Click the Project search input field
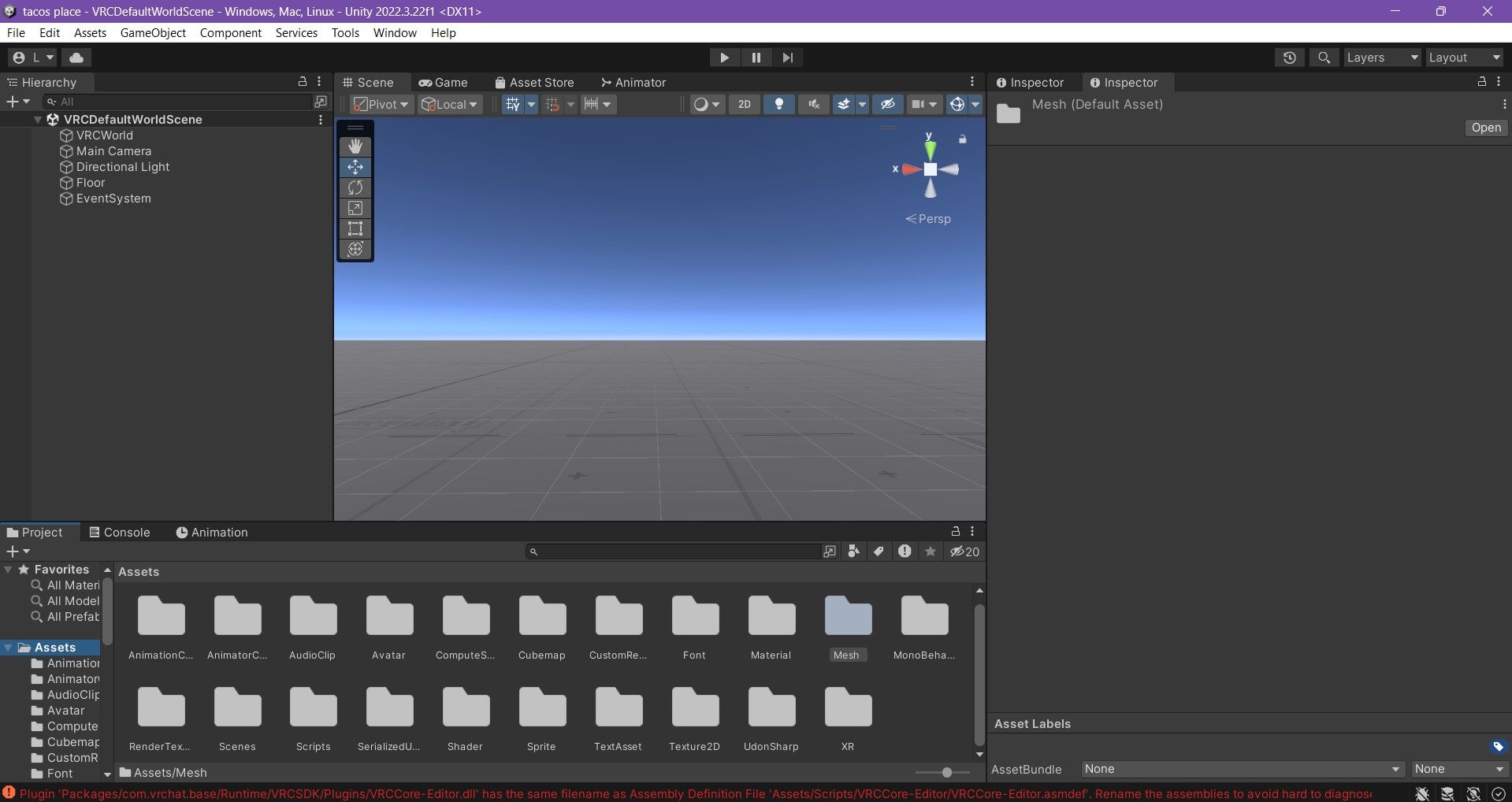Viewport: 1512px width, 802px height. pyautogui.click(x=674, y=551)
